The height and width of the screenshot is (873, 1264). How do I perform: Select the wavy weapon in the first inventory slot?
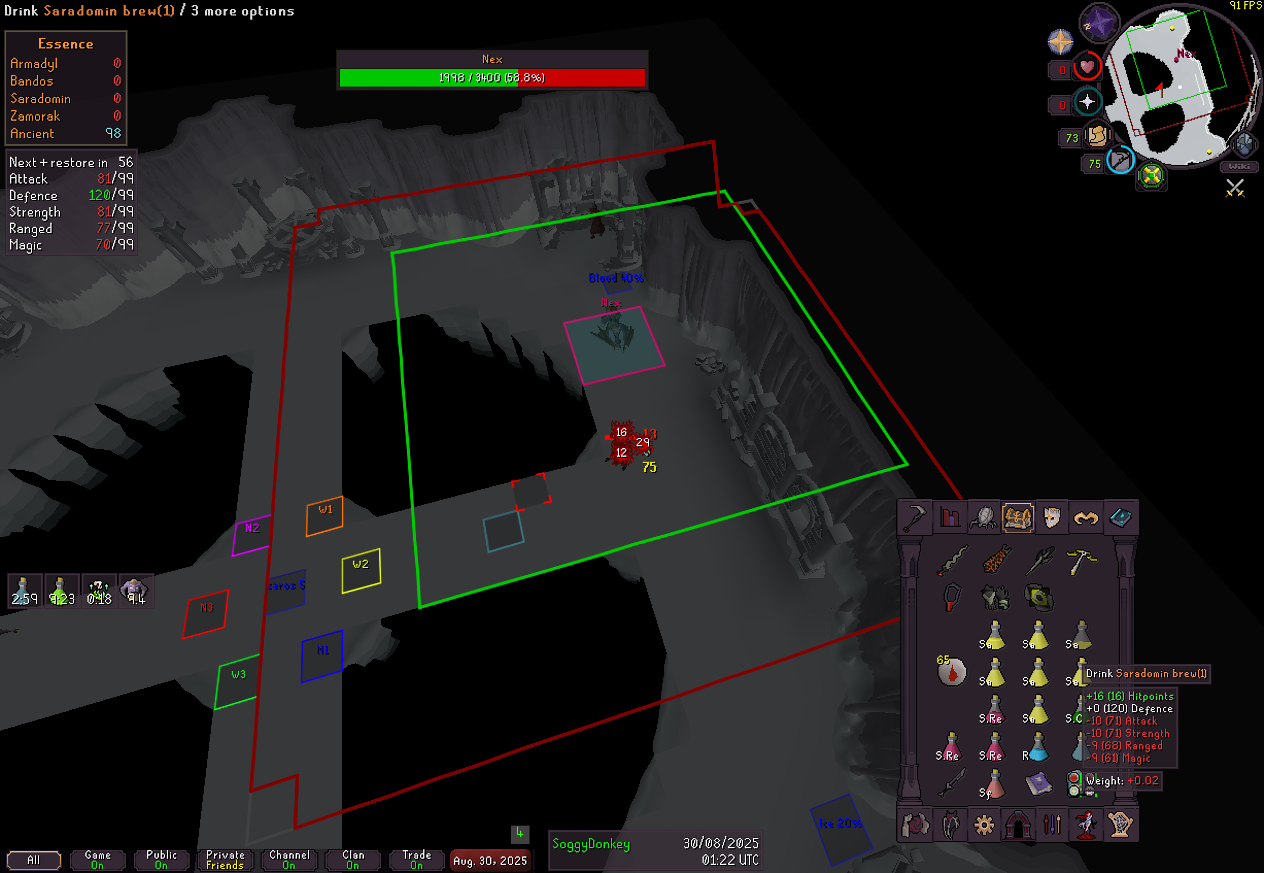click(953, 562)
